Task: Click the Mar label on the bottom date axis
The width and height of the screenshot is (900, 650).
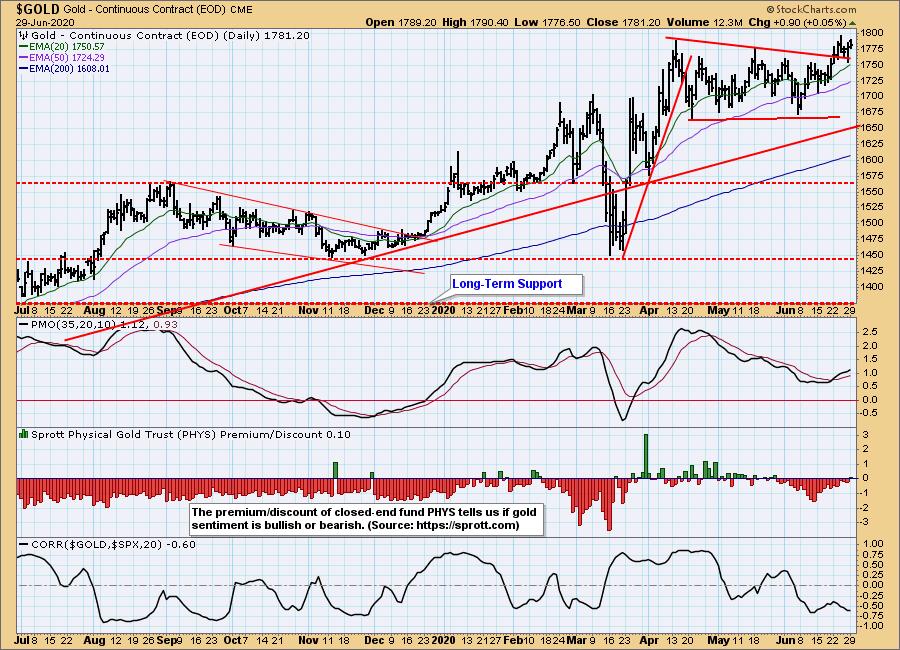Action: pos(576,640)
